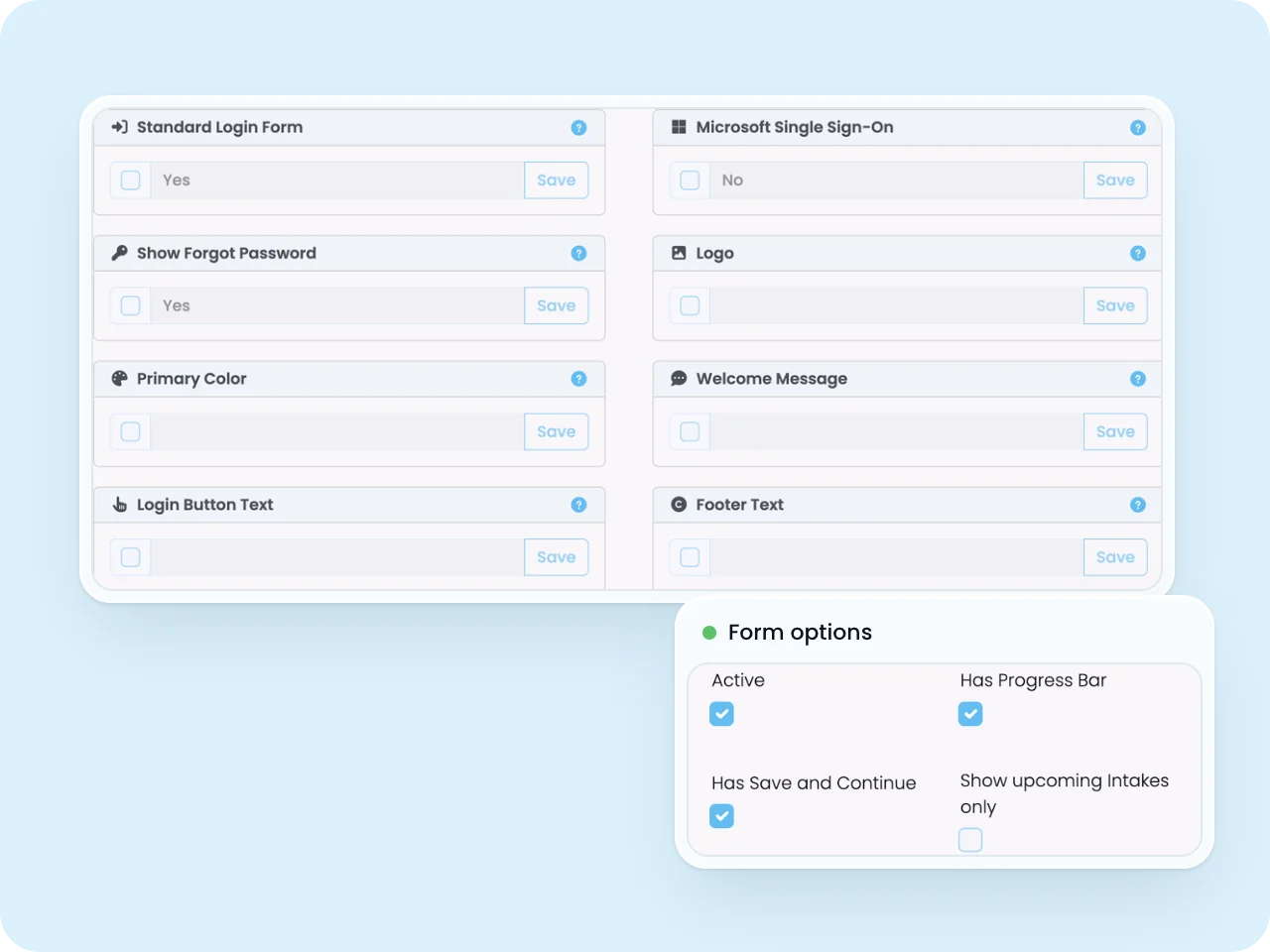Uncheck Has Save and Continue

[722, 816]
